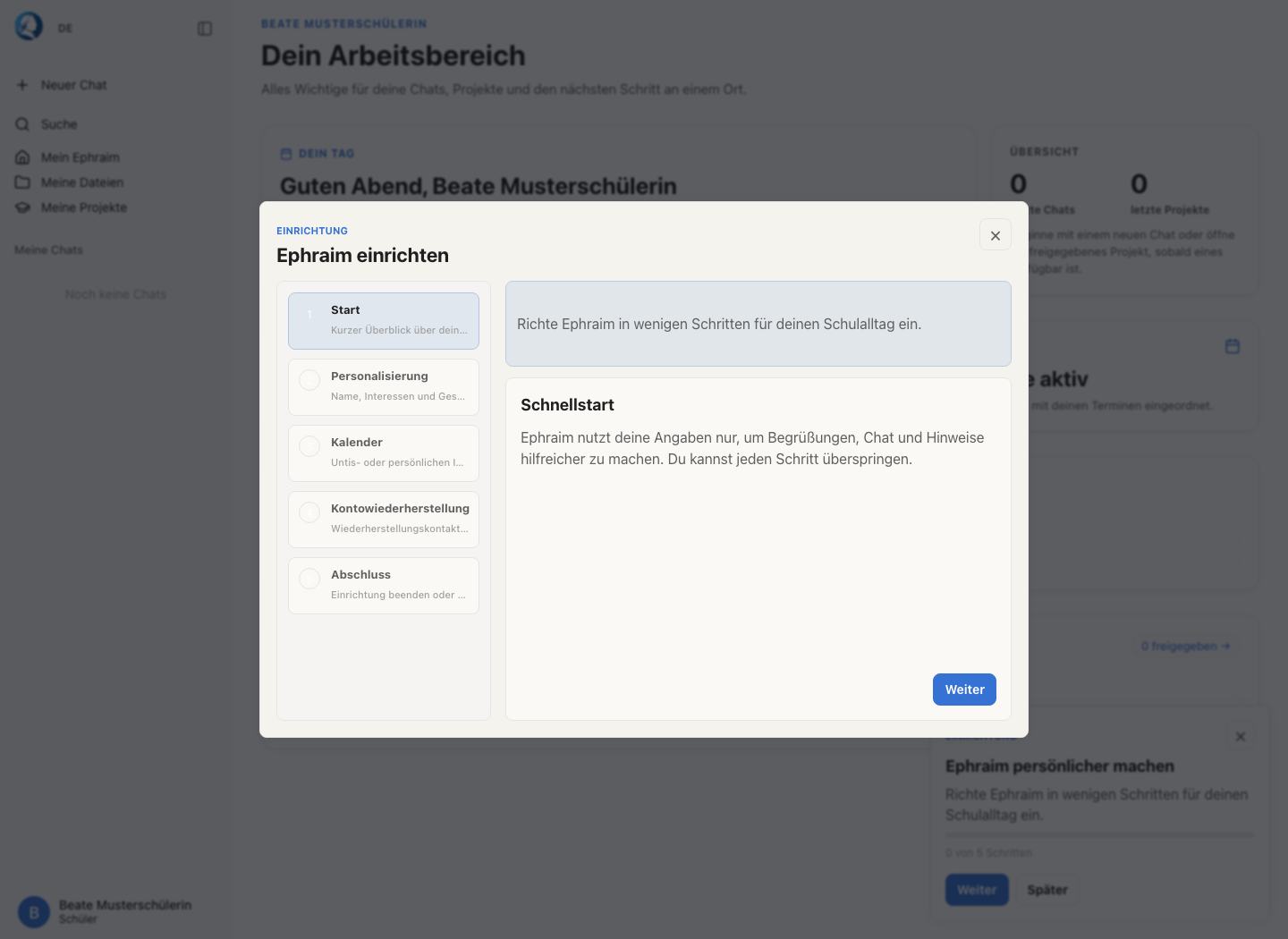Image resolution: width=1288 pixels, height=939 pixels.
Task: Click the B user avatar
Action: 34,912
